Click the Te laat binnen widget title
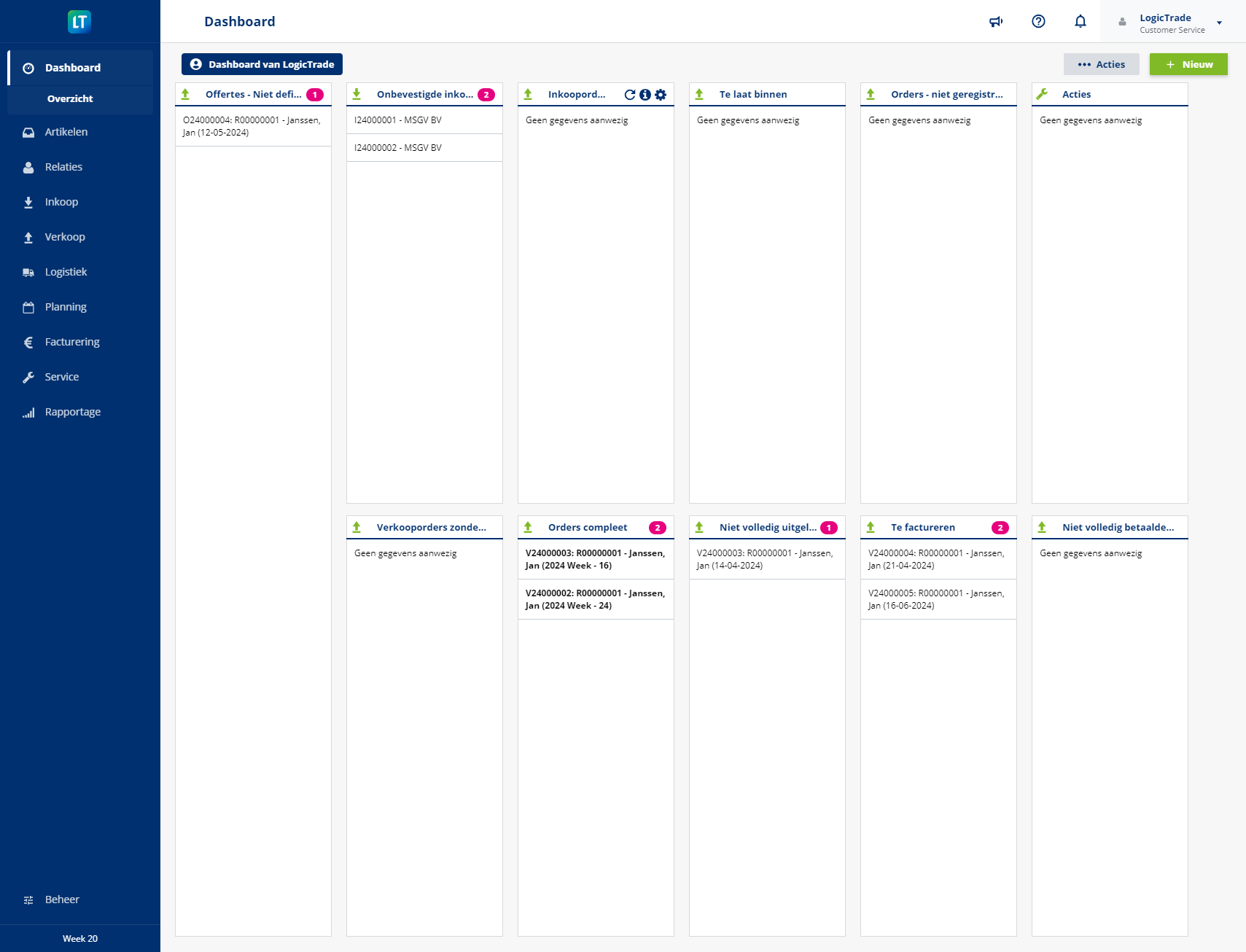The height and width of the screenshot is (952, 1246). click(753, 95)
